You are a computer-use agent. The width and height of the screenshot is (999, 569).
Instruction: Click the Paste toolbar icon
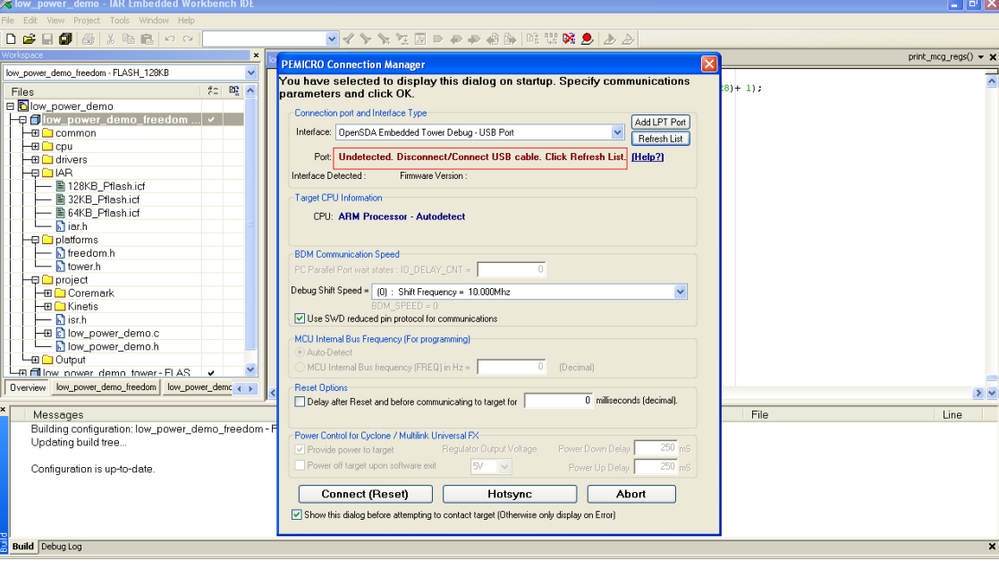pyautogui.click(x=147, y=40)
